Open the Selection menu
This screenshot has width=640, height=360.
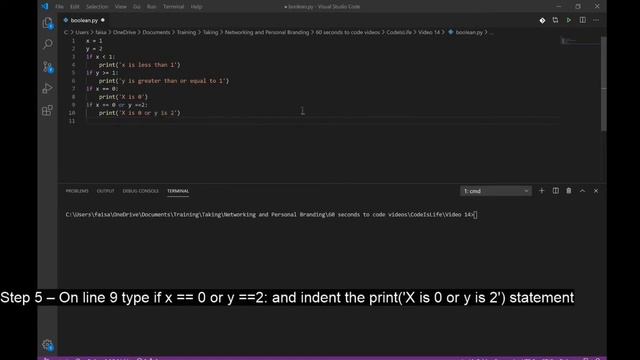tap(97, 7)
